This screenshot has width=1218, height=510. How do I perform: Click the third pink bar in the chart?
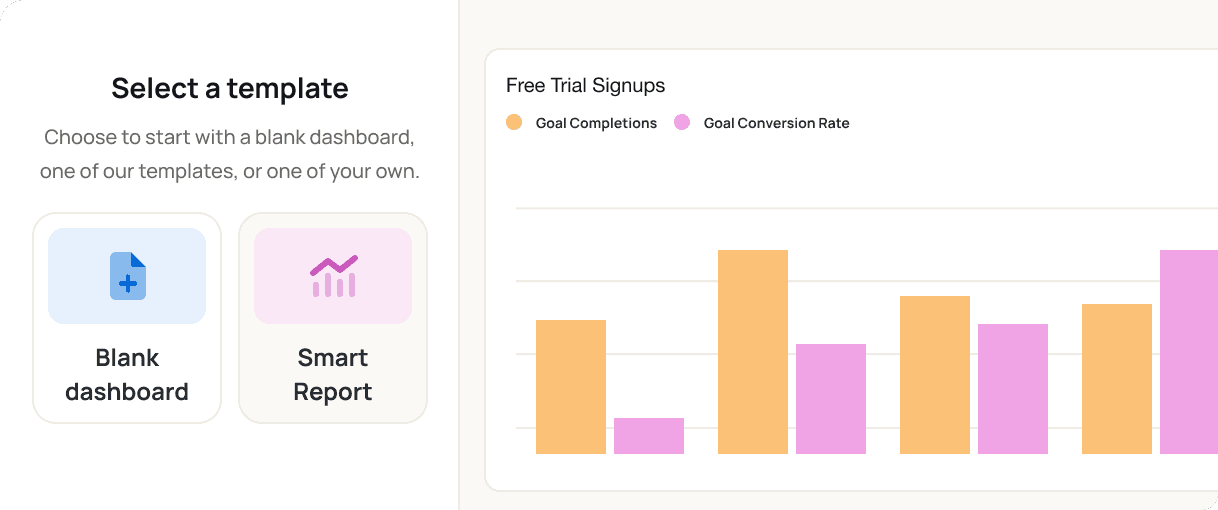[1013, 389]
